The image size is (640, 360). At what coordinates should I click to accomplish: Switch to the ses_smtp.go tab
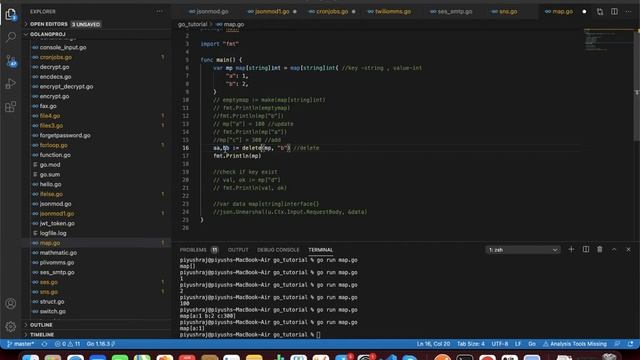point(455,11)
